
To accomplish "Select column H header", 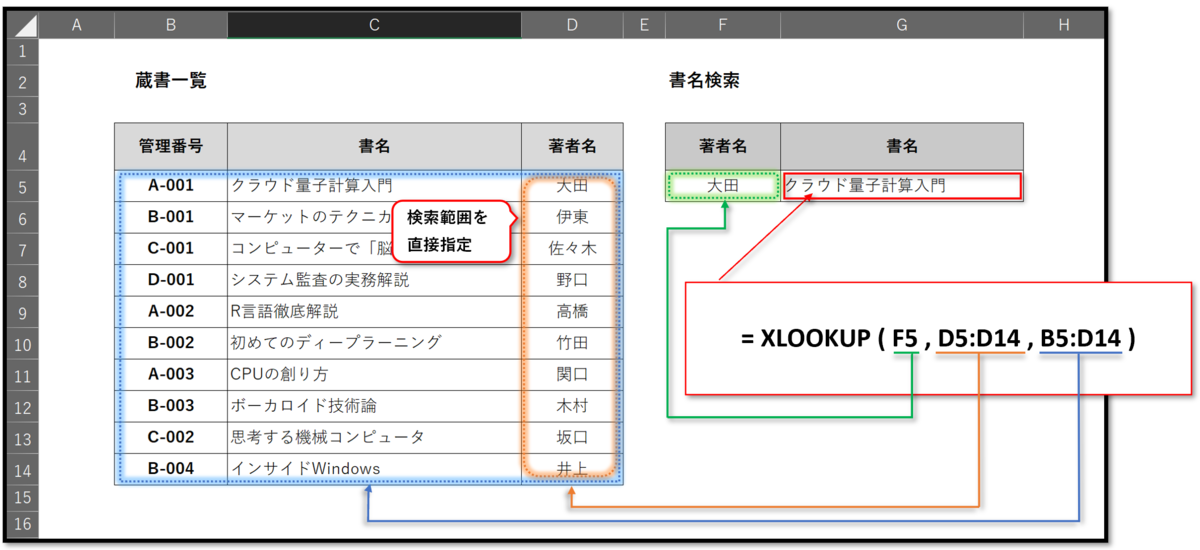I will pyautogui.click(x=1063, y=25).
